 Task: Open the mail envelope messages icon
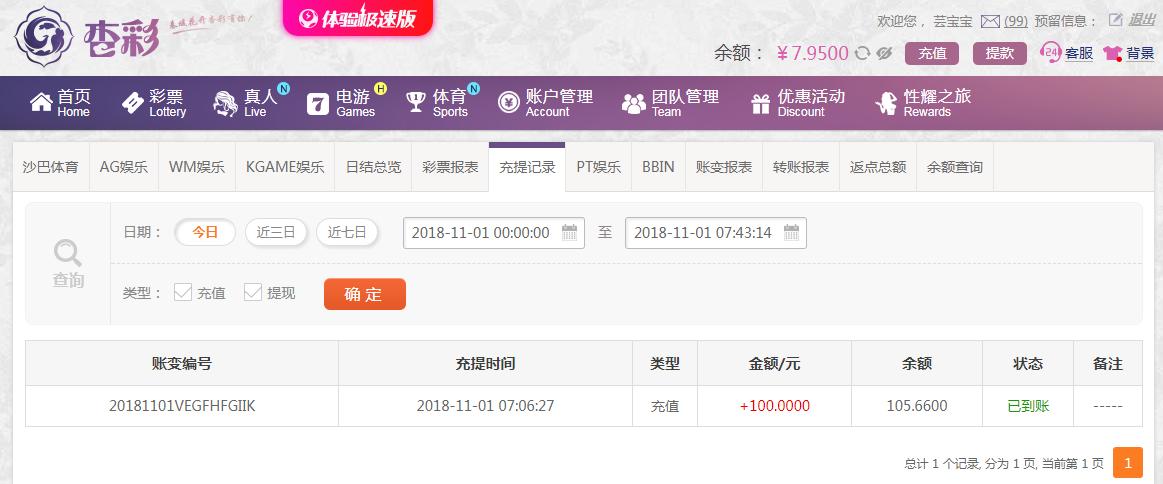point(990,21)
